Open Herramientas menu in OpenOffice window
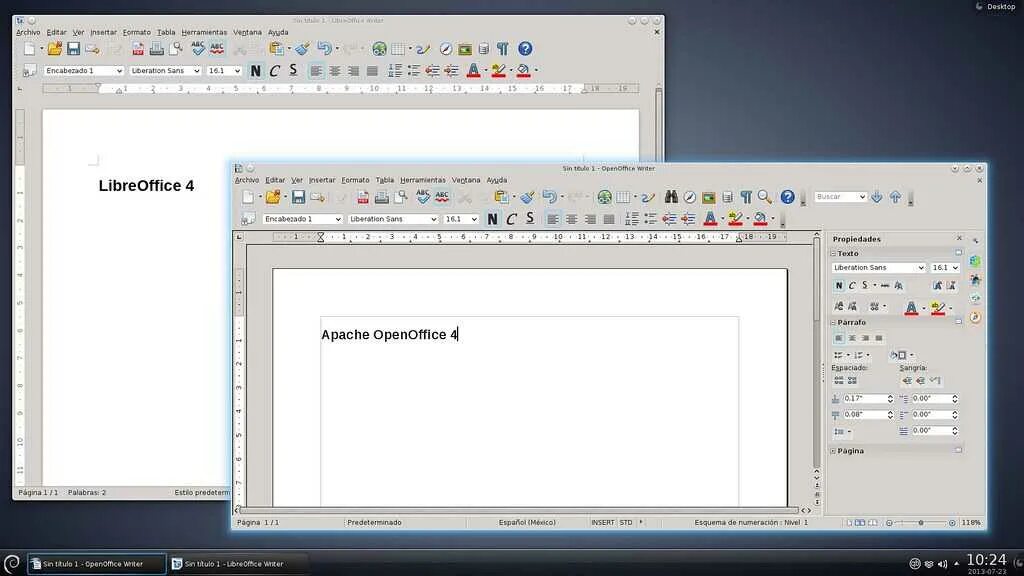1024x576 pixels. (423, 180)
